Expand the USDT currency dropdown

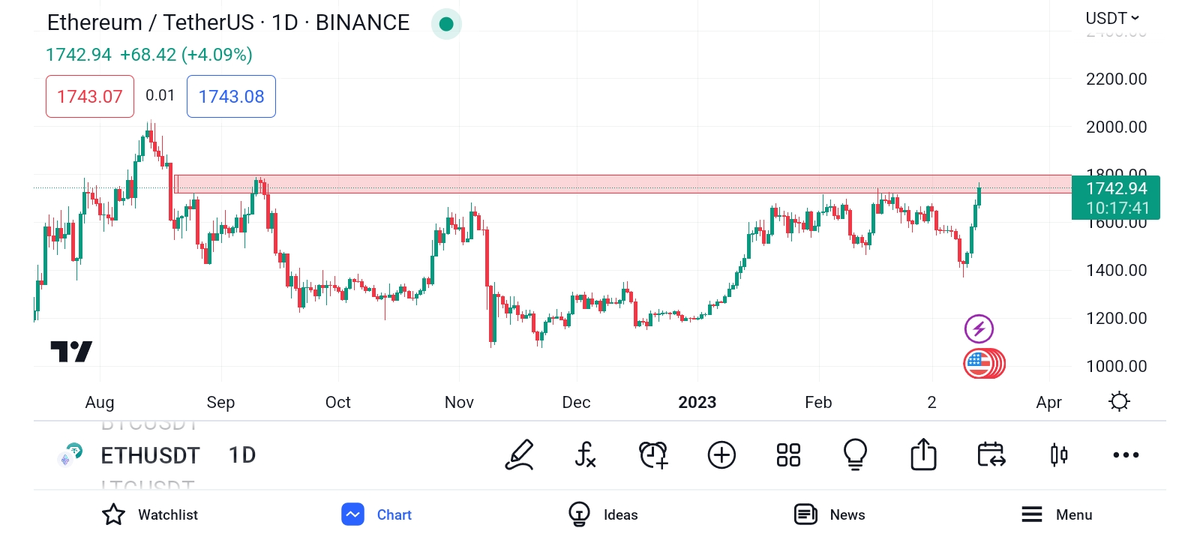click(1112, 18)
